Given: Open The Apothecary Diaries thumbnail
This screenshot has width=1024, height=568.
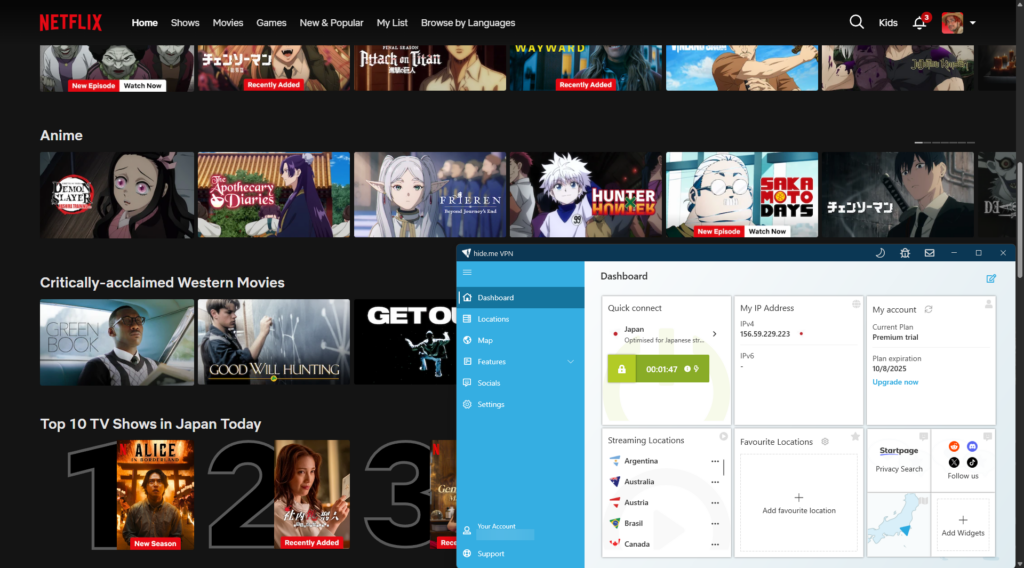Looking at the screenshot, I should (274, 195).
